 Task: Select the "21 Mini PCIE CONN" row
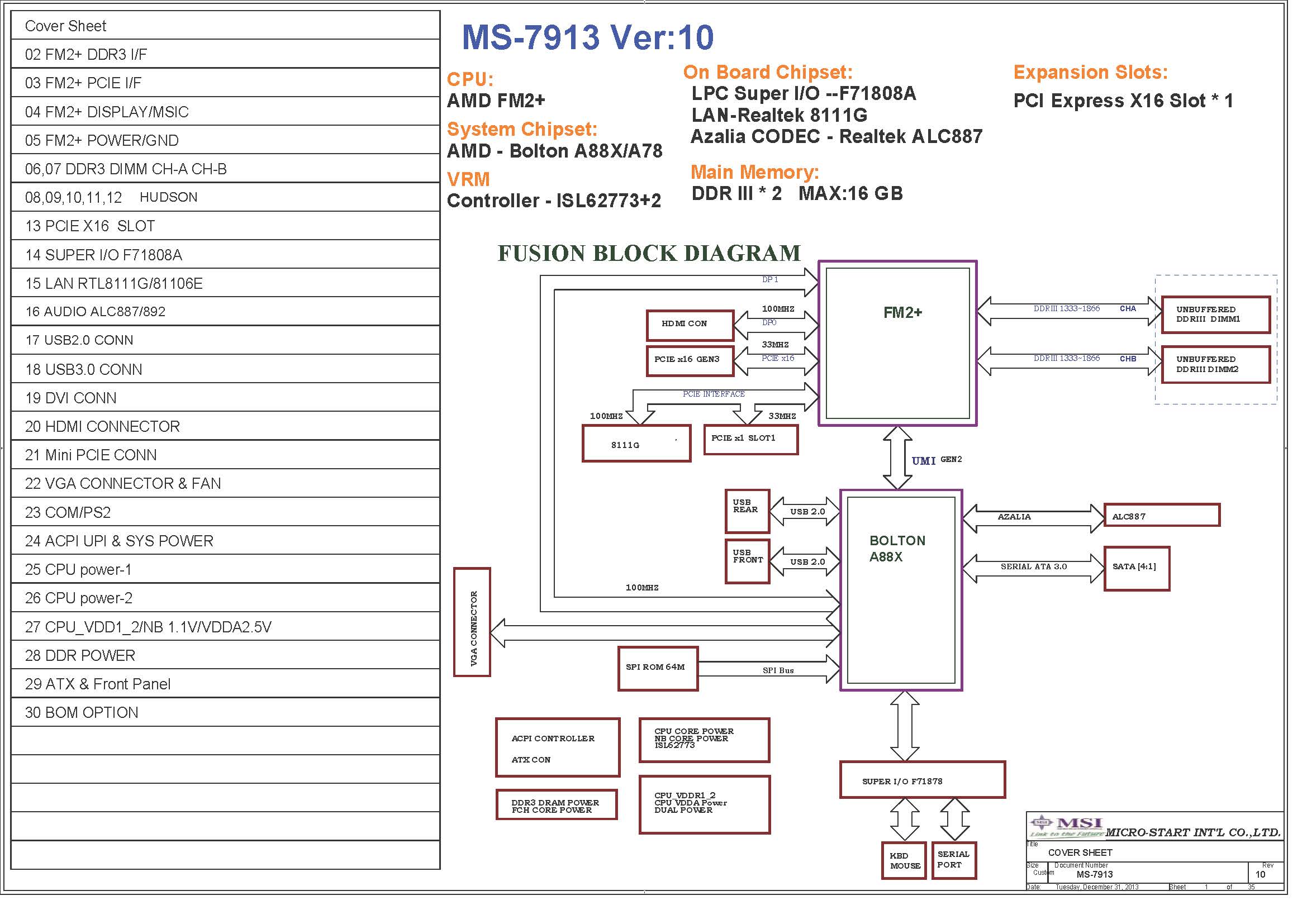click(225, 455)
